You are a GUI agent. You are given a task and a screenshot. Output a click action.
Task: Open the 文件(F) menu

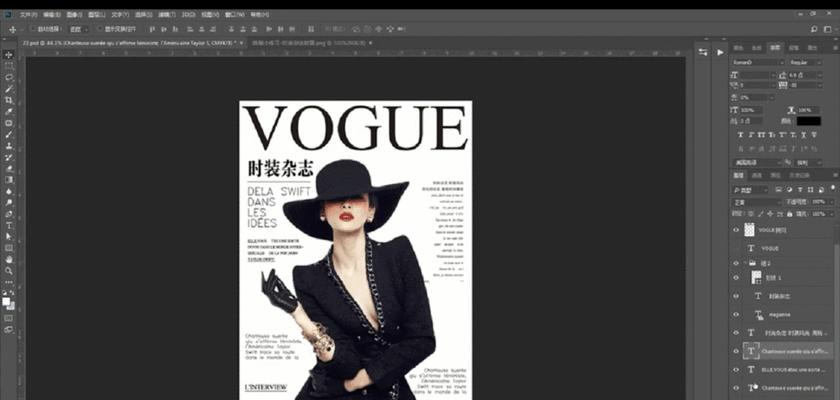[29, 14]
